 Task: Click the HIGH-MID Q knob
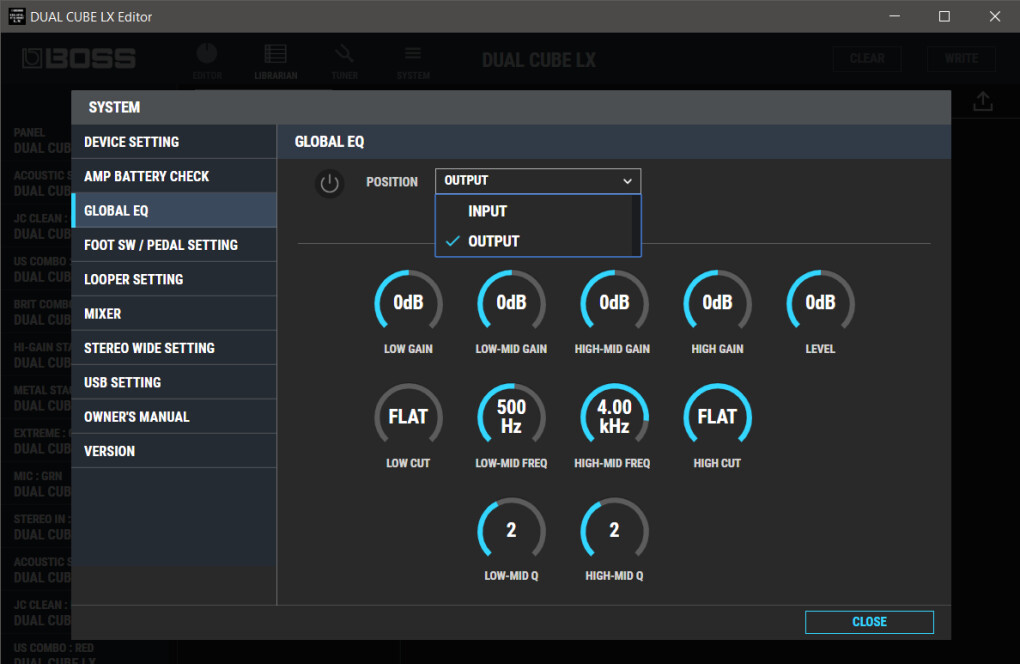(614, 530)
